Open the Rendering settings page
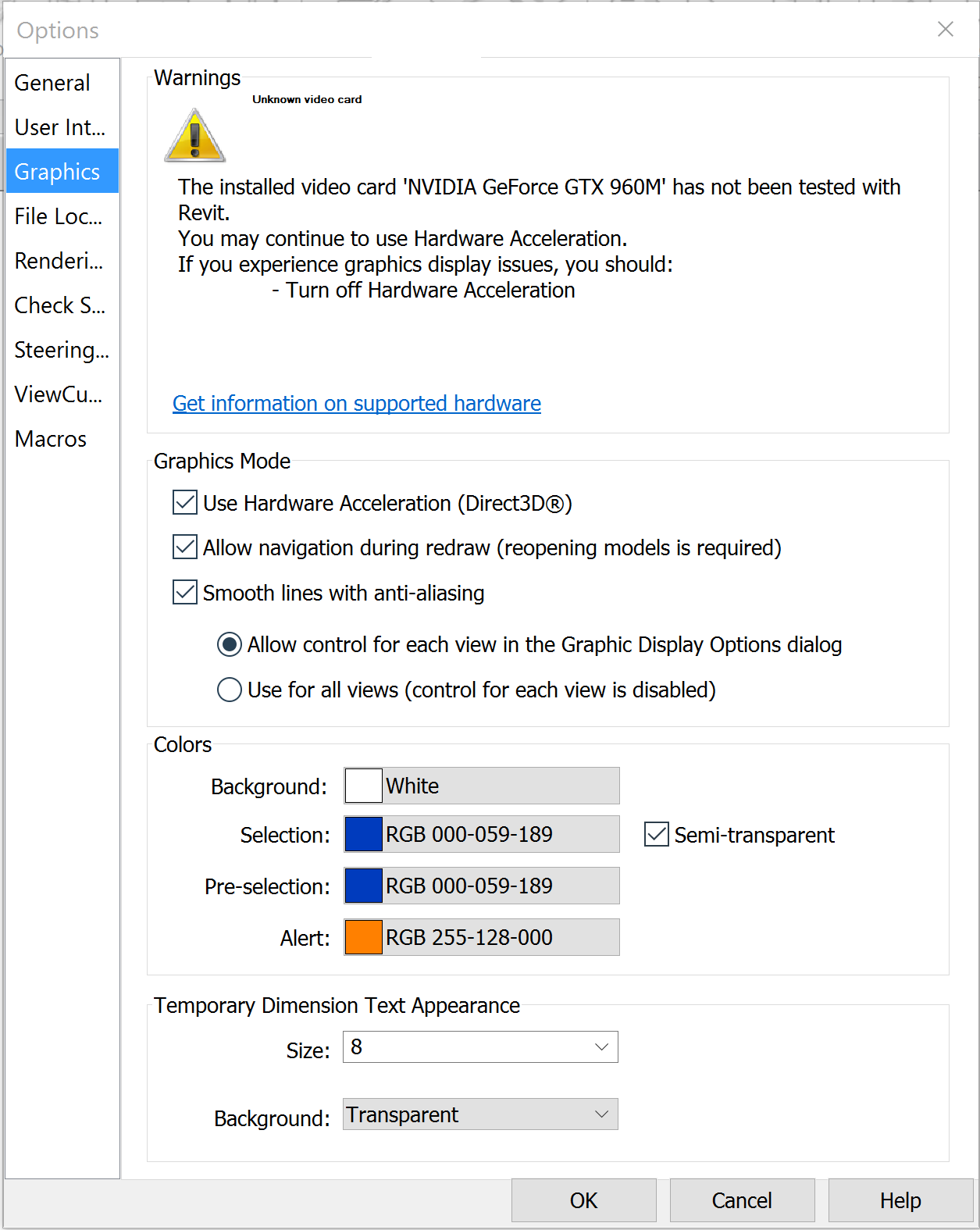This screenshot has height=1230, width=980. pos(59,260)
